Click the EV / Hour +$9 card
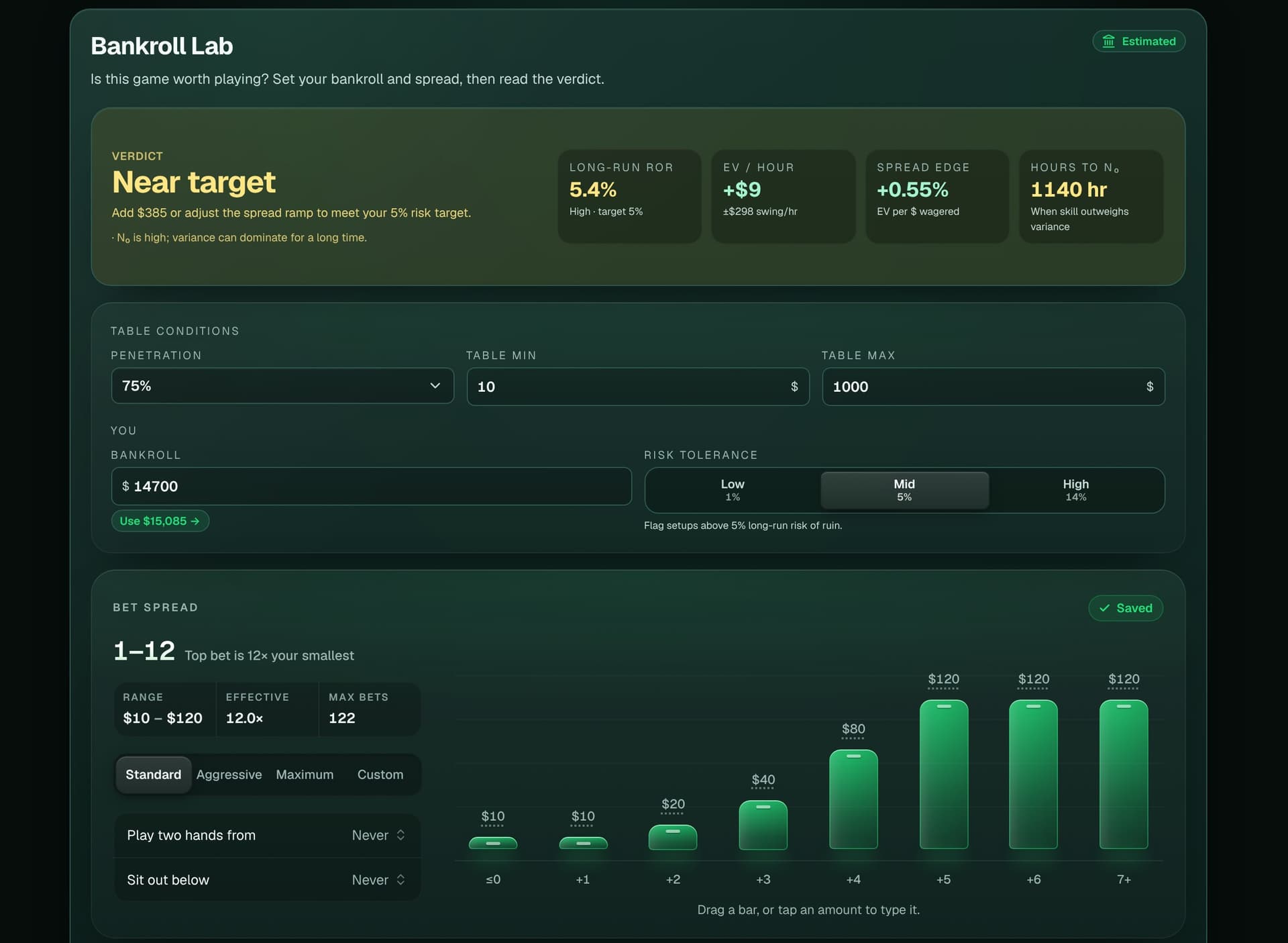The image size is (1288, 943). (783, 196)
